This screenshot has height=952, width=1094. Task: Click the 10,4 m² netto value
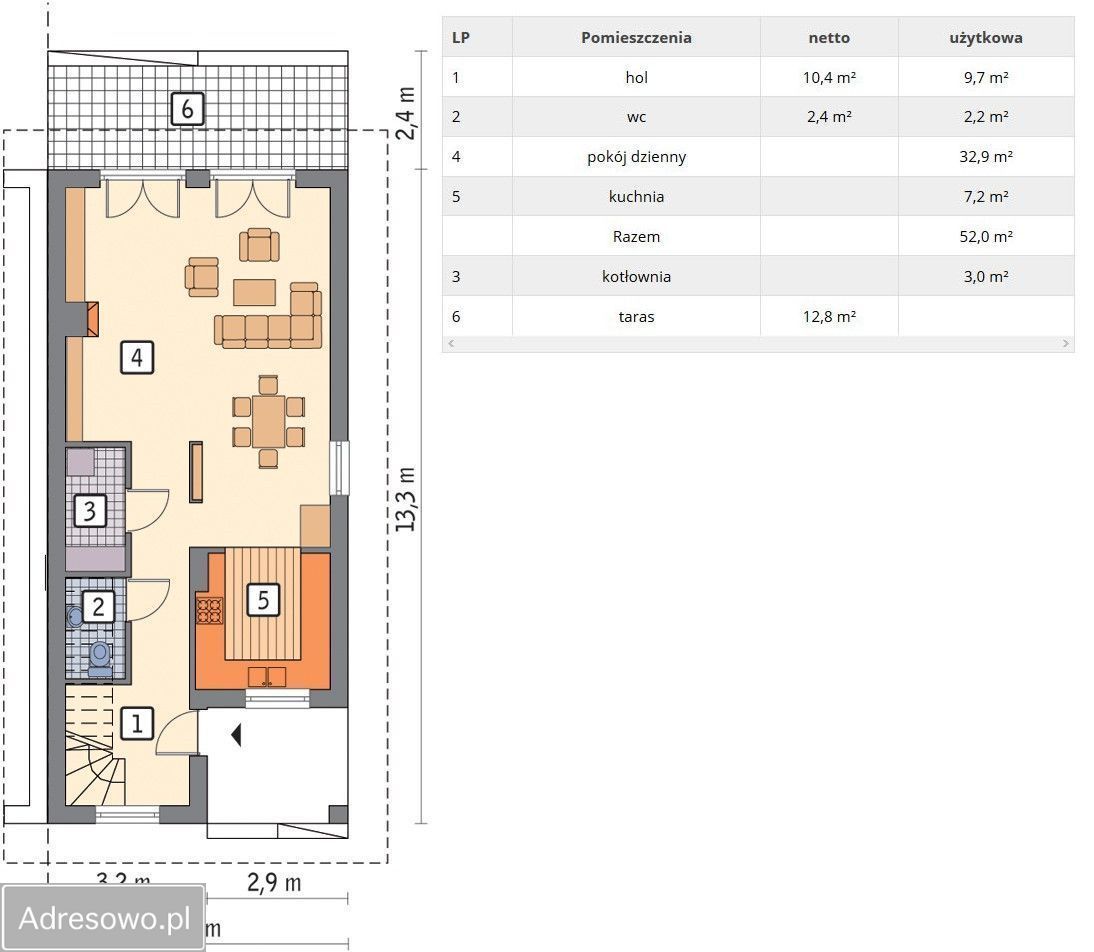click(829, 77)
